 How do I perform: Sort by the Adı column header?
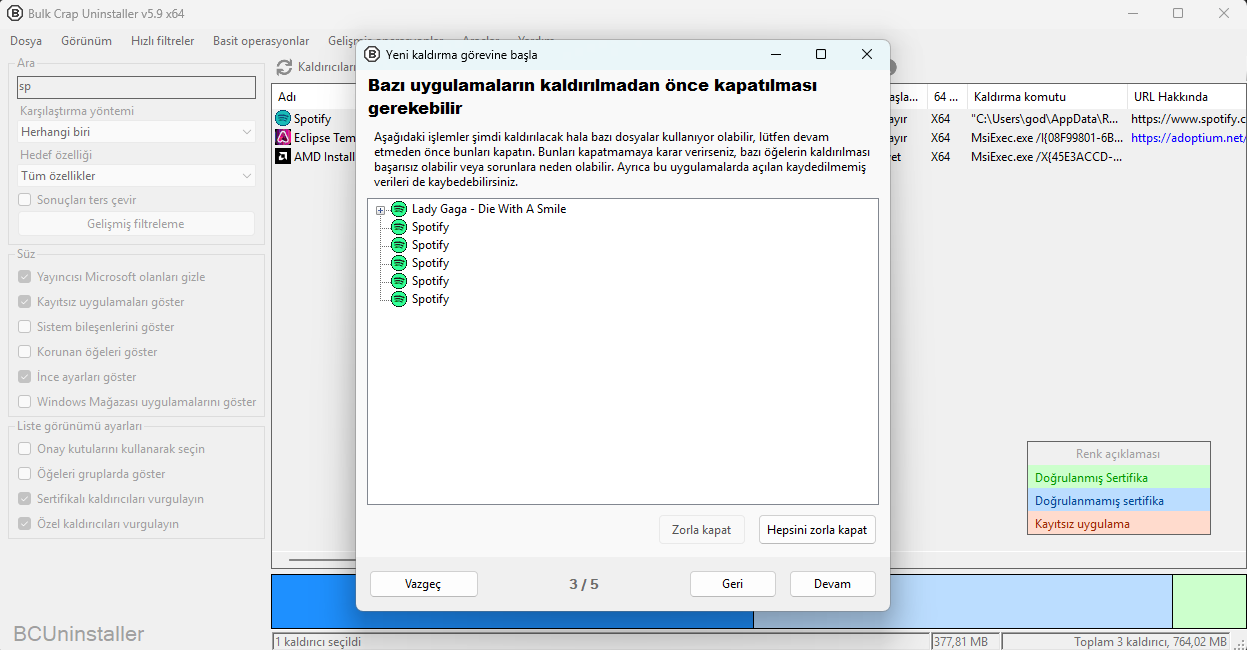click(314, 97)
